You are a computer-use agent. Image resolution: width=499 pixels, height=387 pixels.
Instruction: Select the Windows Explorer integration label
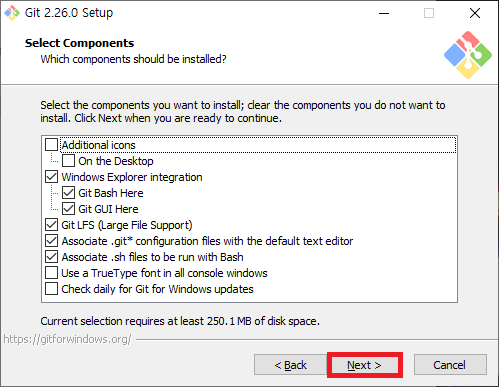[132, 177]
